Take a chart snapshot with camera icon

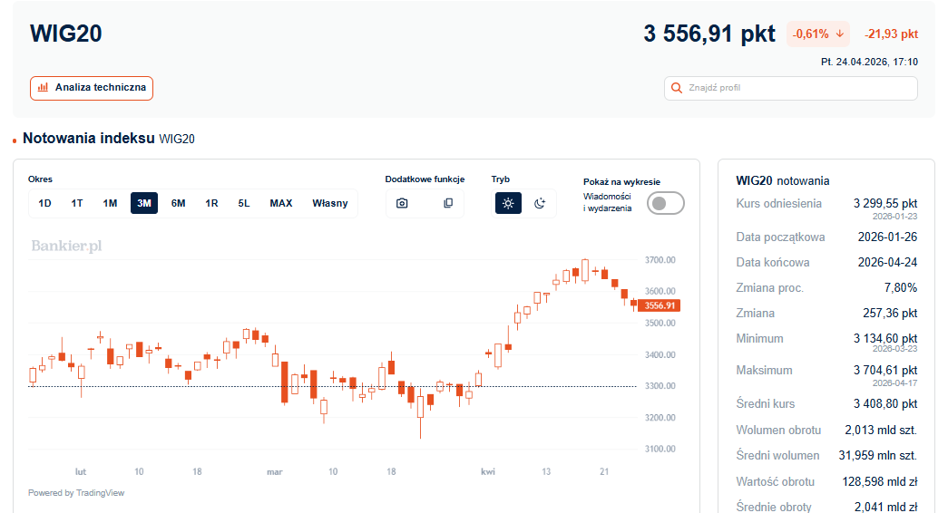[x=401, y=203]
